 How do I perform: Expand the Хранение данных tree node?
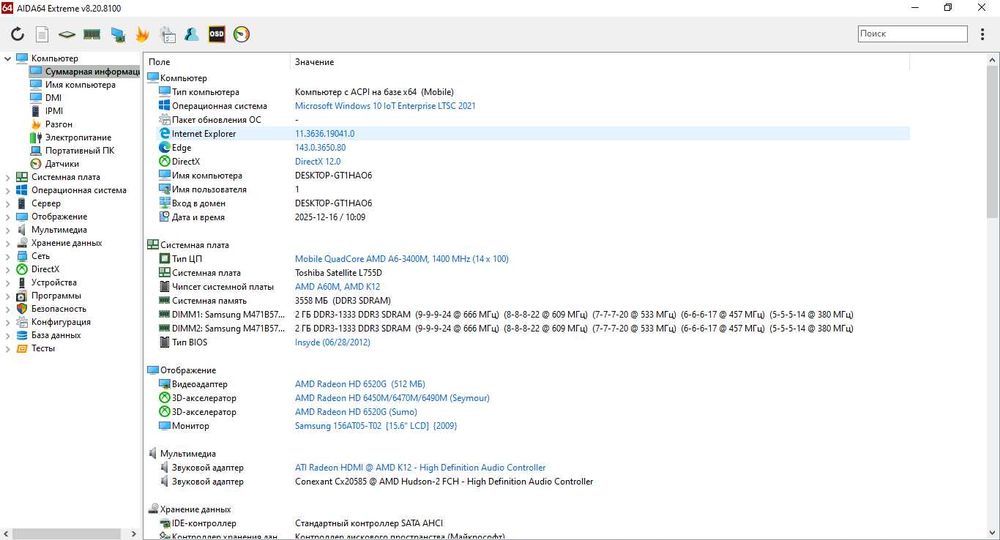coord(8,243)
